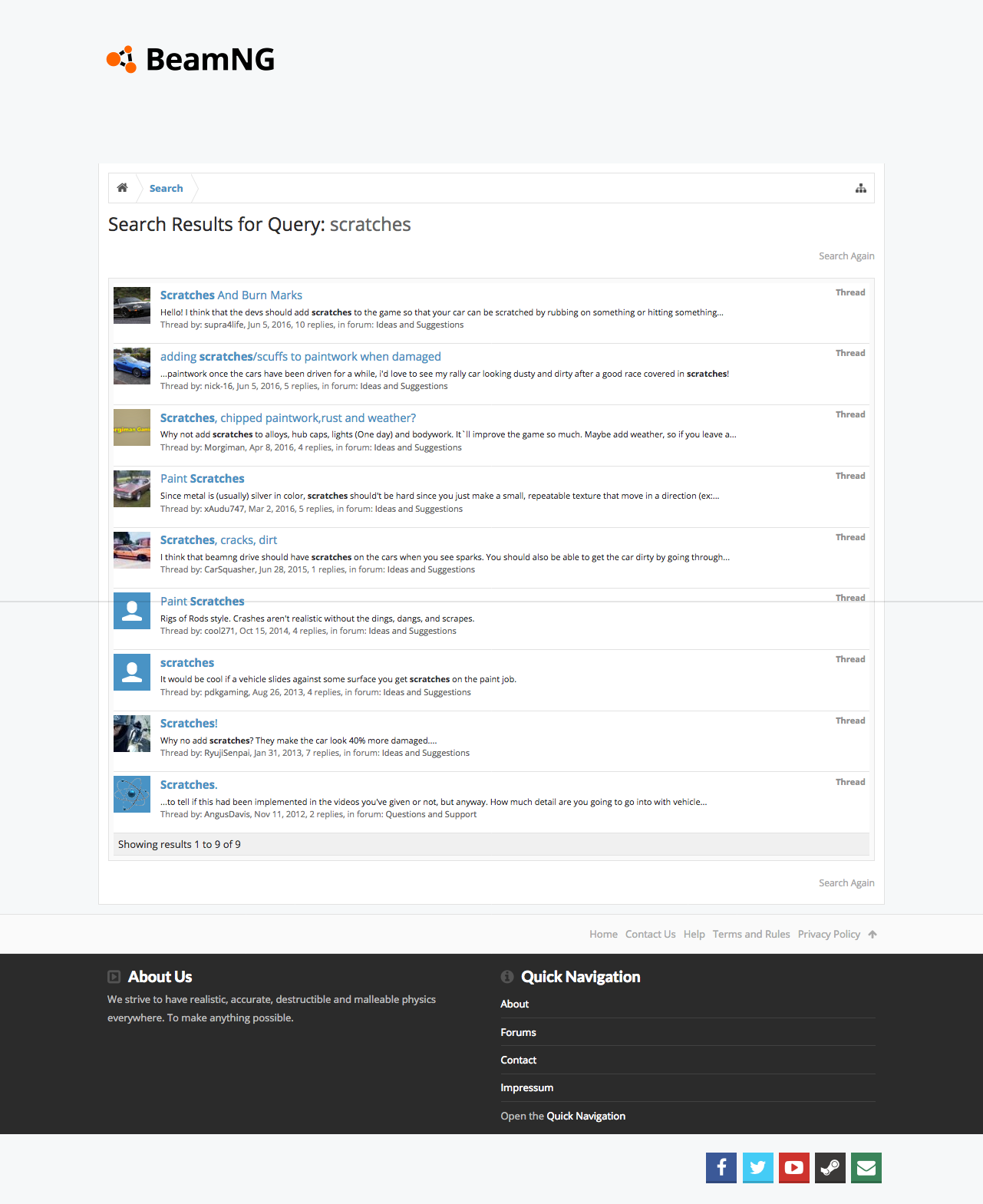Open About in Quick Navigation
This screenshot has width=983, height=1204.
514,1004
